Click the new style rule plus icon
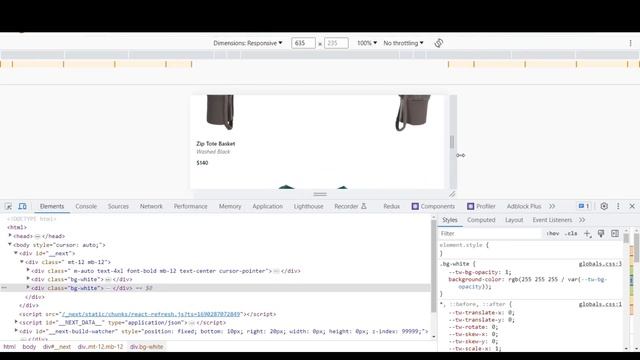This screenshot has height=360, width=640. click(x=587, y=233)
